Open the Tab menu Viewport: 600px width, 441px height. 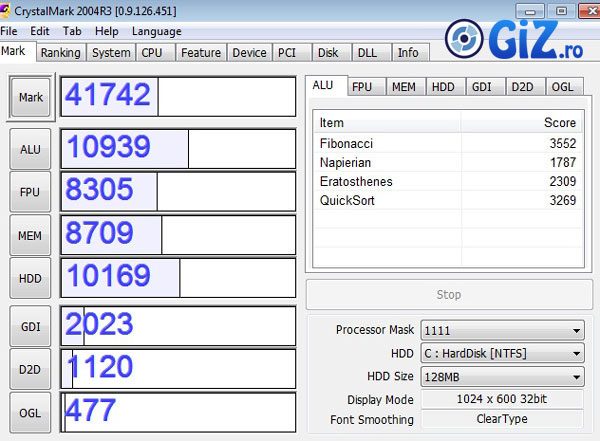click(x=72, y=31)
